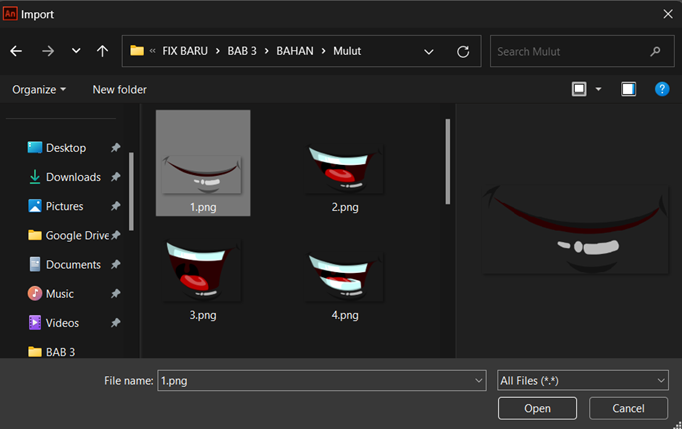This screenshot has width=682, height=429.
Task: Click the search magnifier icon
Action: [x=655, y=52]
